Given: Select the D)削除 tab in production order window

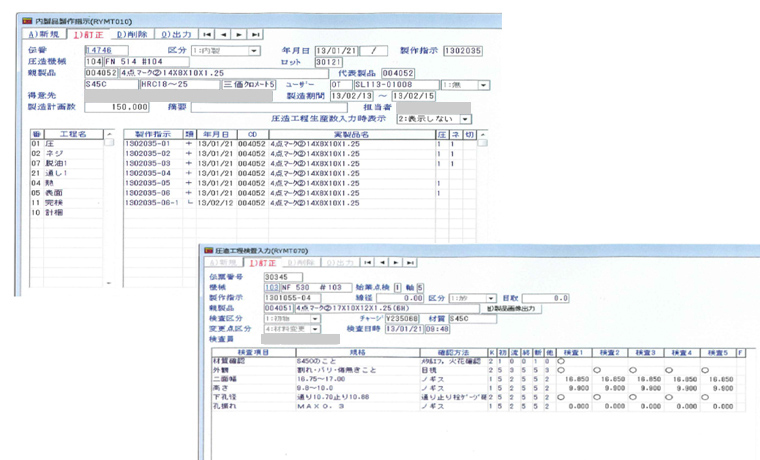Looking at the screenshot, I should click(132, 33).
